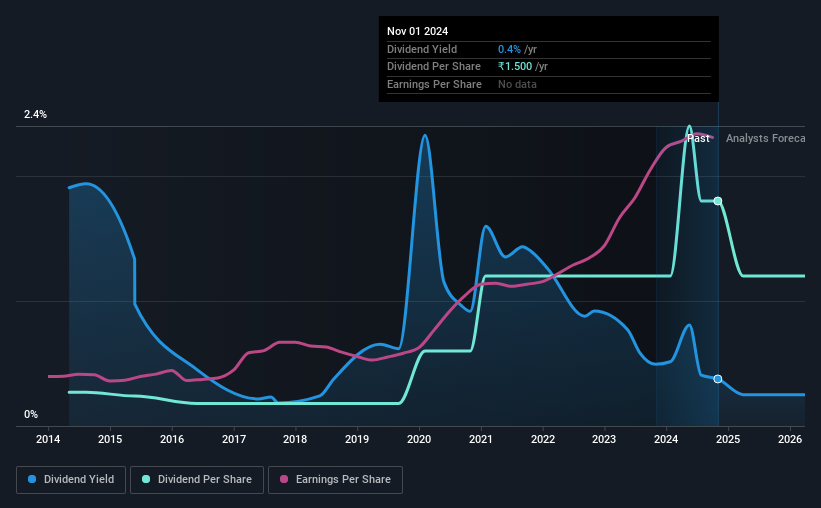
Task: Click the 0.4% dividend yield tooltip value
Action: coord(509,49)
